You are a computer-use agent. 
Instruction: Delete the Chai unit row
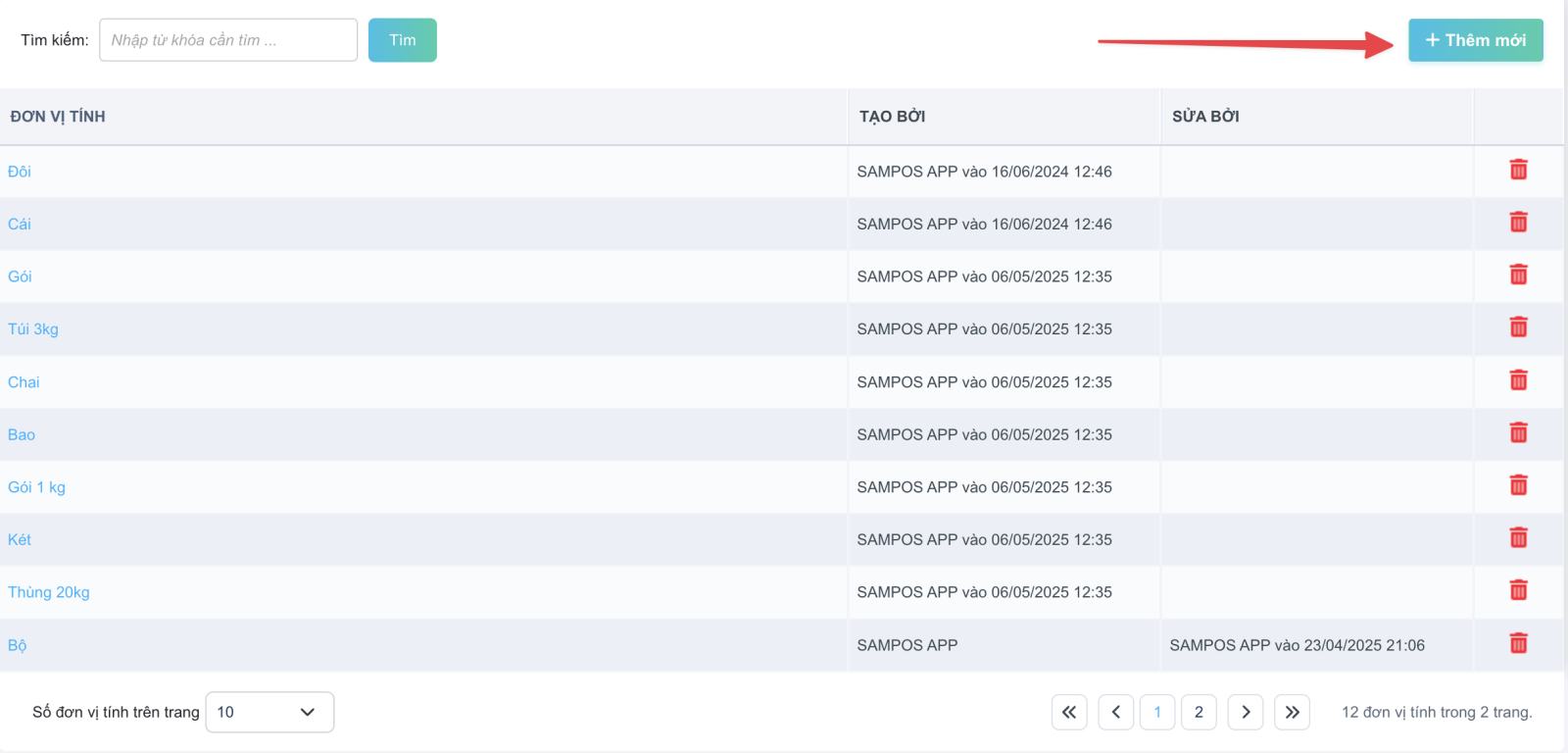tap(1518, 380)
